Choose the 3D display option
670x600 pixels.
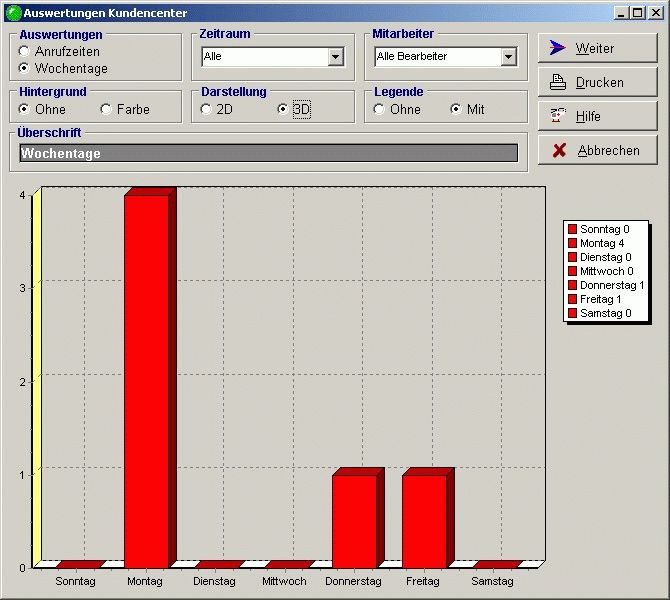[282, 109]
